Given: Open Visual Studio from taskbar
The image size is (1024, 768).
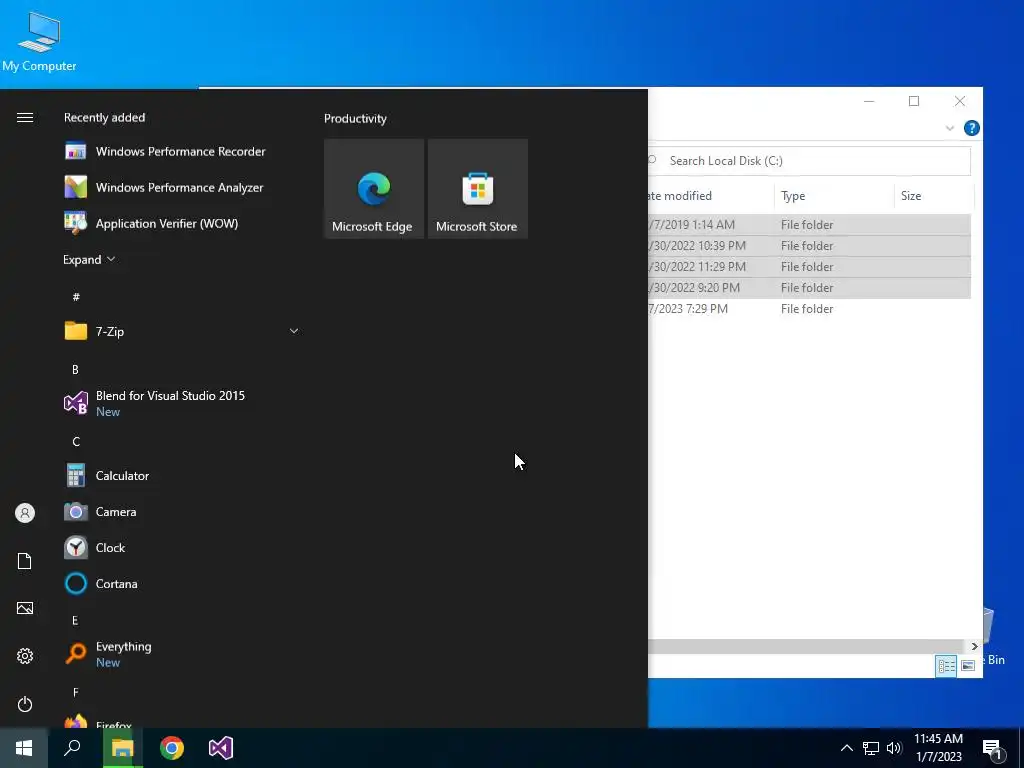Looking at the screenshot, I should coord(221,748).
